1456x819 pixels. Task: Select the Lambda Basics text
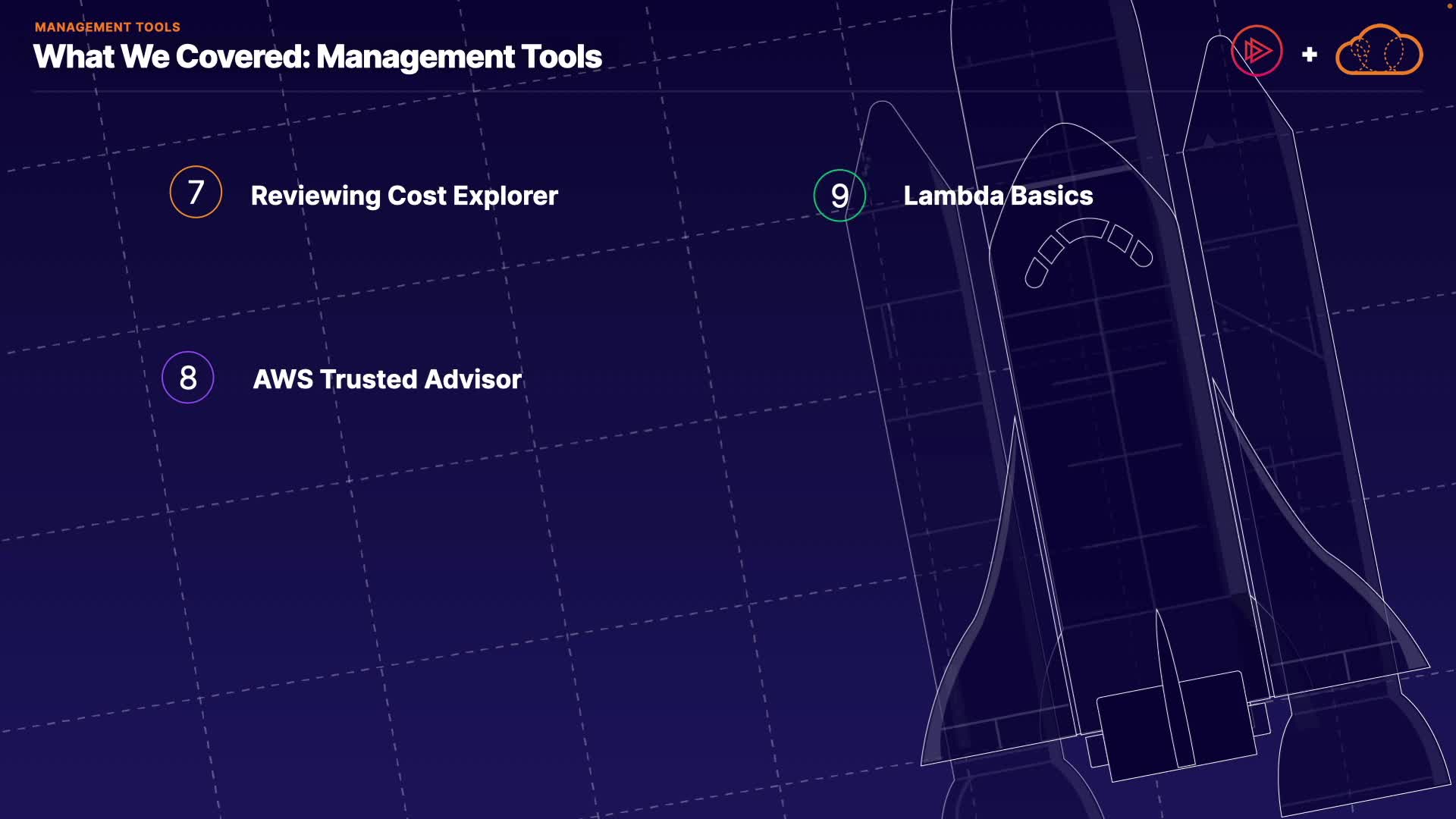point(998,196)
